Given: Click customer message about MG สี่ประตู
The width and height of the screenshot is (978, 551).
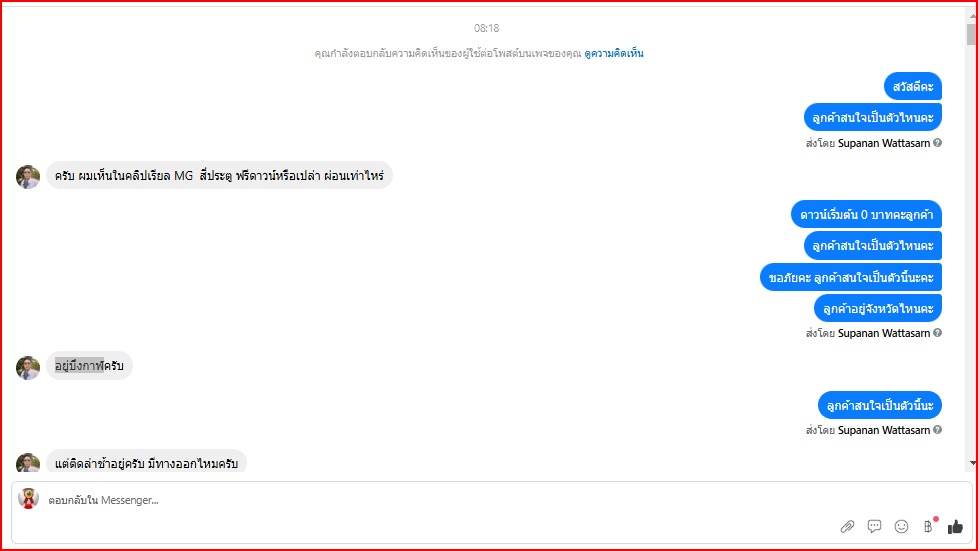Looking at the screenshot, I should pos(219,176).
